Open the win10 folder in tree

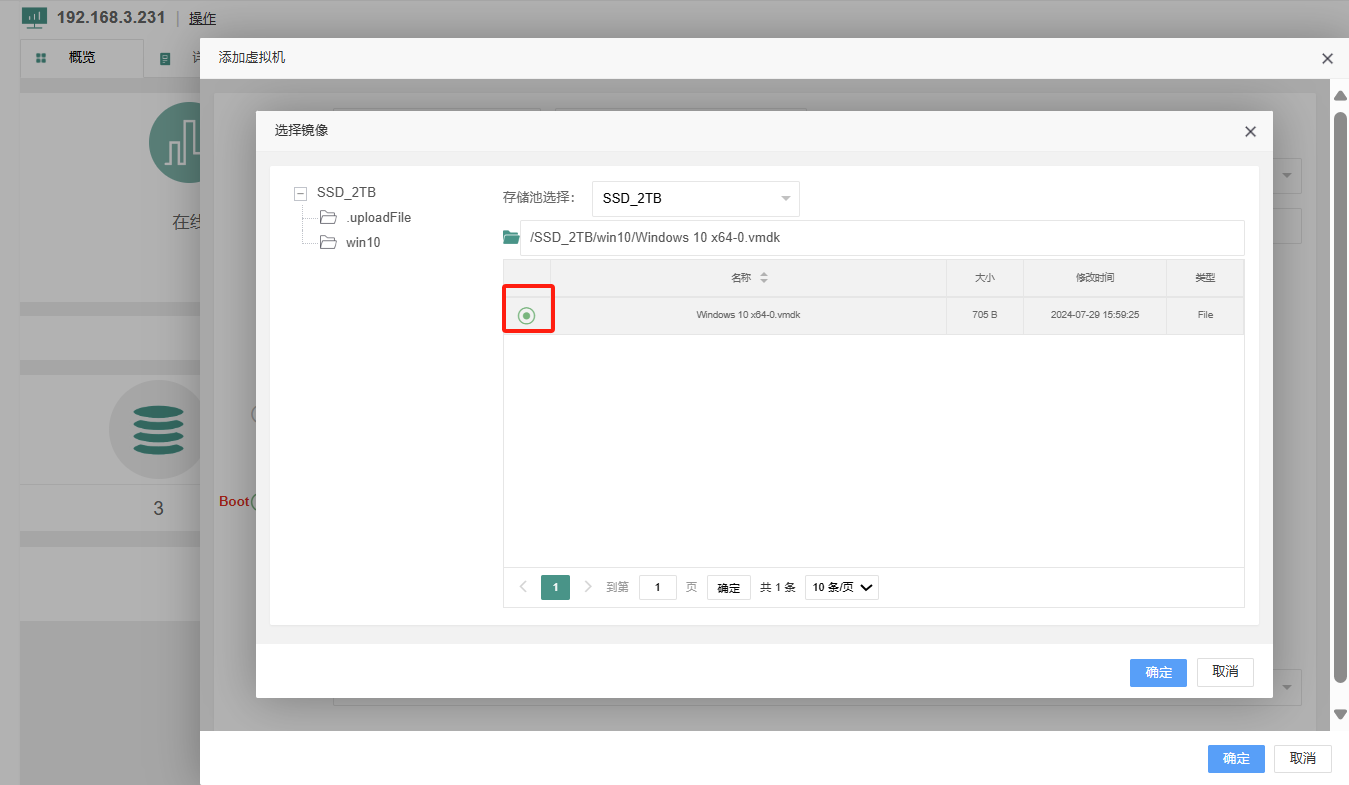coord(362,242)
